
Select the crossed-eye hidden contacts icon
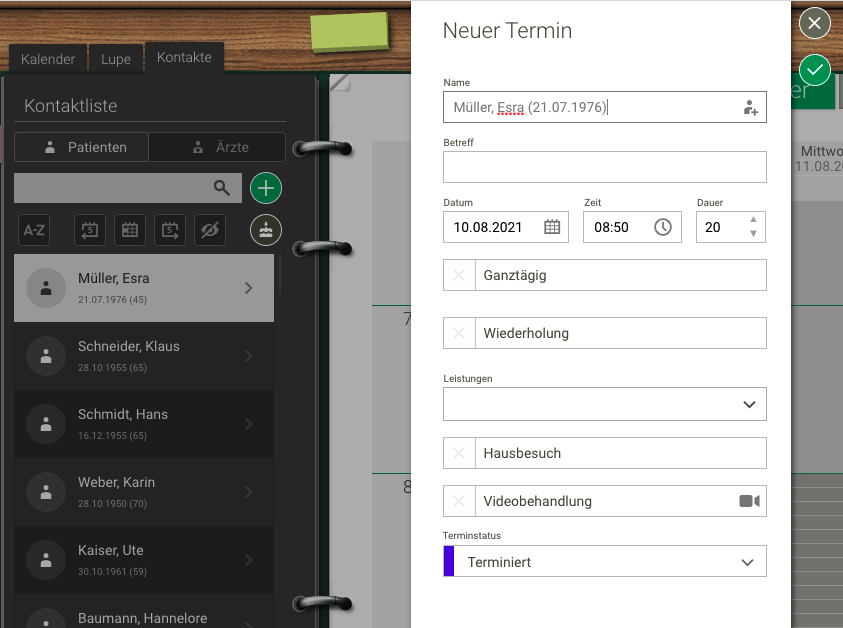pos(209,229)
